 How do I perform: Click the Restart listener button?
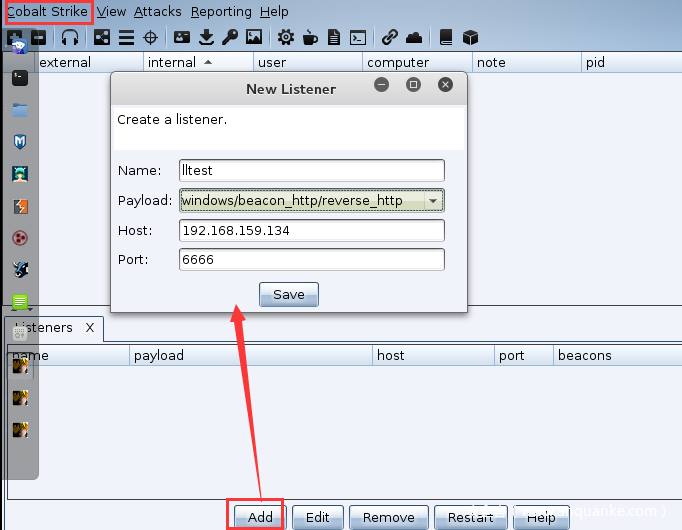click(471, 517)
